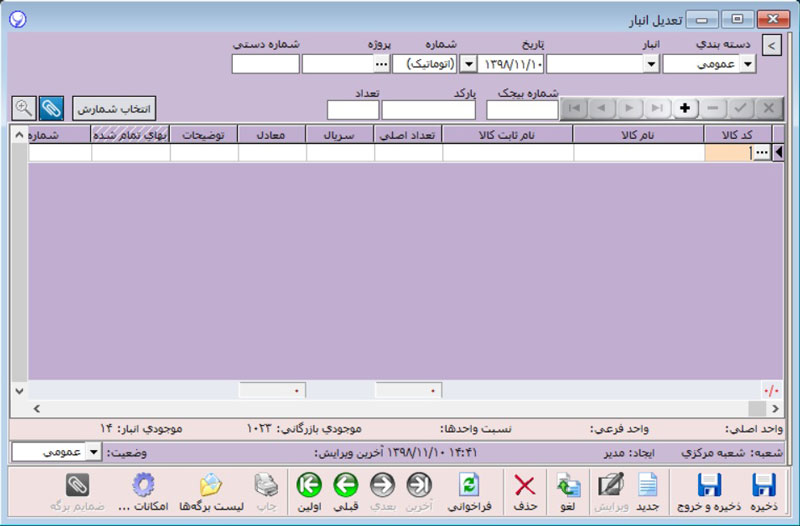800x526 pixels.
Task: Open the انبار (warehouse) dropdown list
Action: click(651, 64)
